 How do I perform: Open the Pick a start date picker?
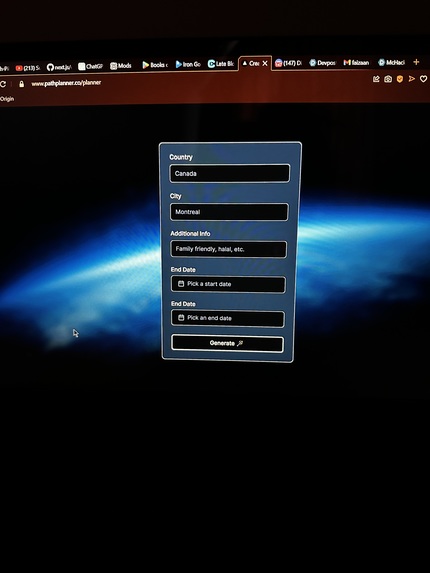pos(228,284)
